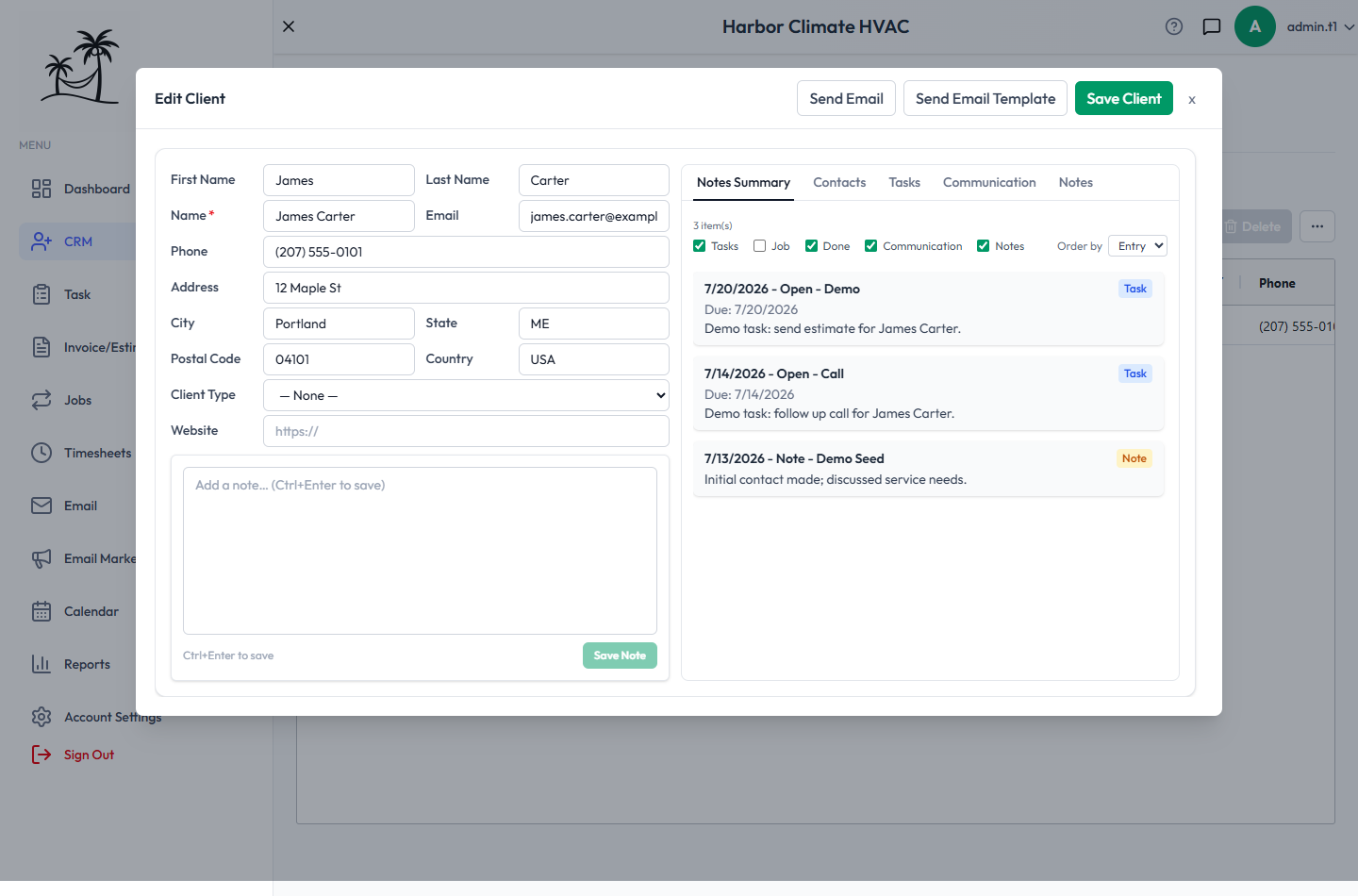Image resolution: width=1358 pixels, height=896 pixels.
Task: Click the Name field with James Carter
Action: coord(339,216)
